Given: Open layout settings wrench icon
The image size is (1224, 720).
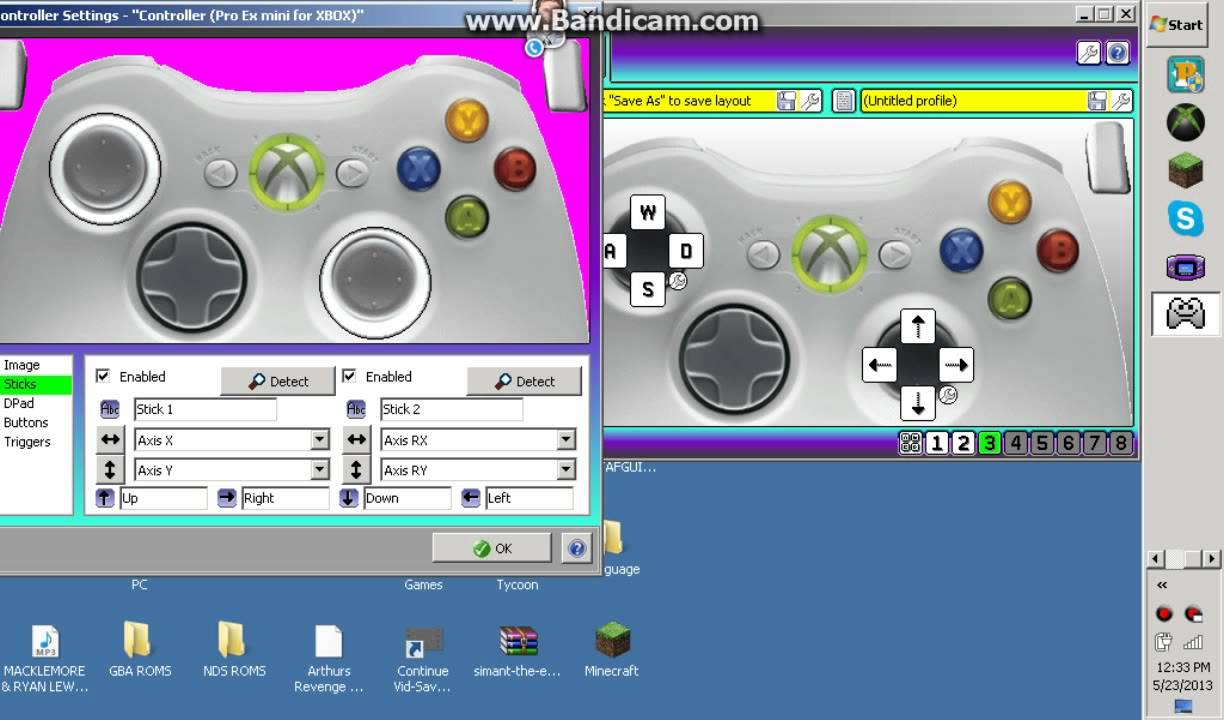Looking at the screenshot, I should (x=810, y=100).
